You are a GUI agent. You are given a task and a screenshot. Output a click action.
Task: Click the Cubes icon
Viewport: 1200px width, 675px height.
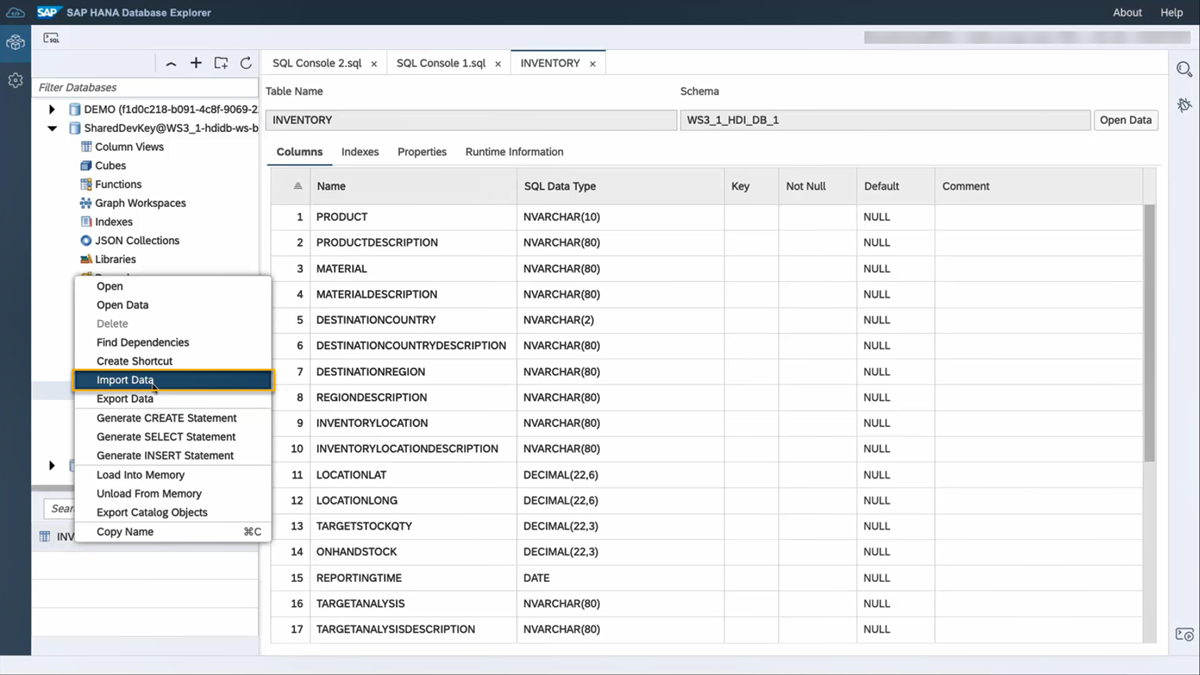tap(86, 166)
